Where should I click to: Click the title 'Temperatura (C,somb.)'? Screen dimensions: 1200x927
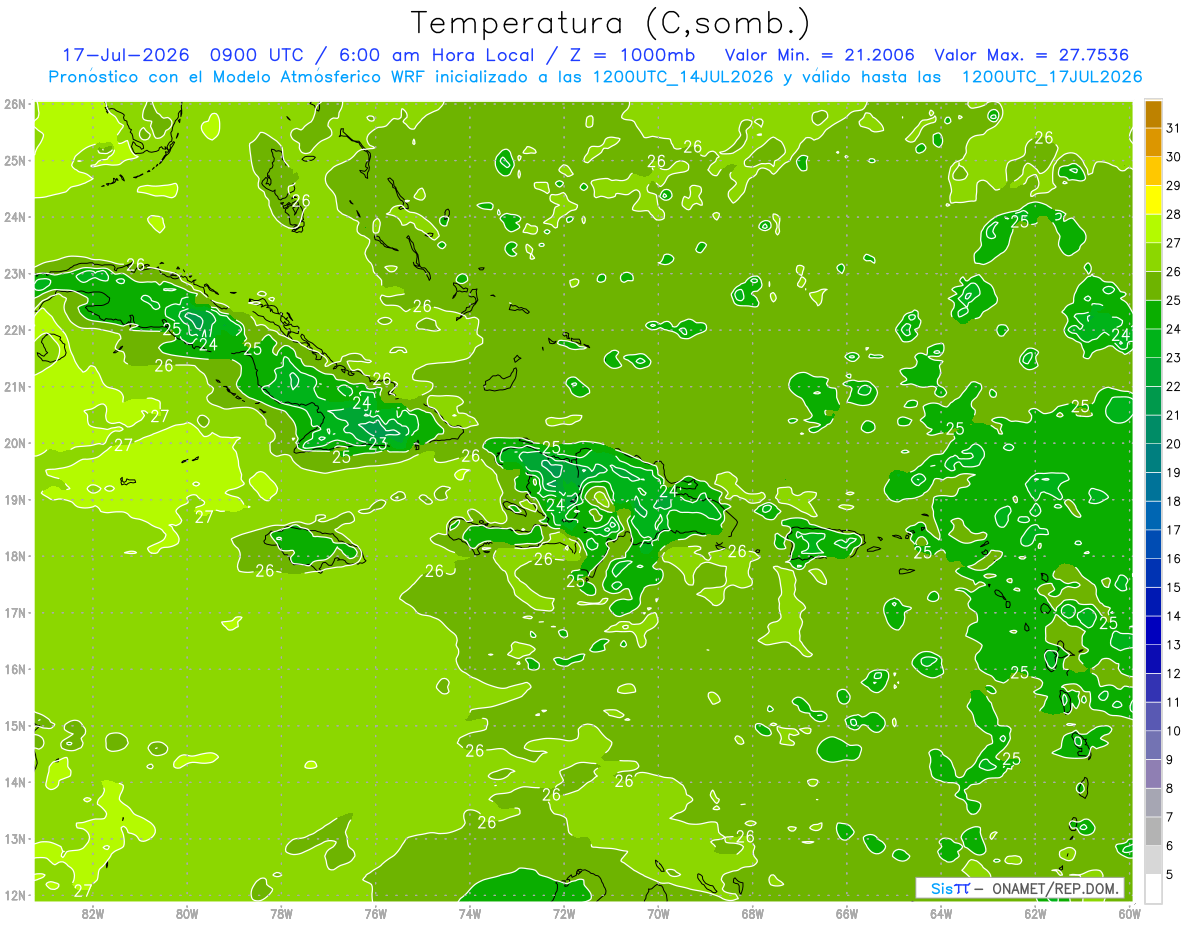click(611, 24)
